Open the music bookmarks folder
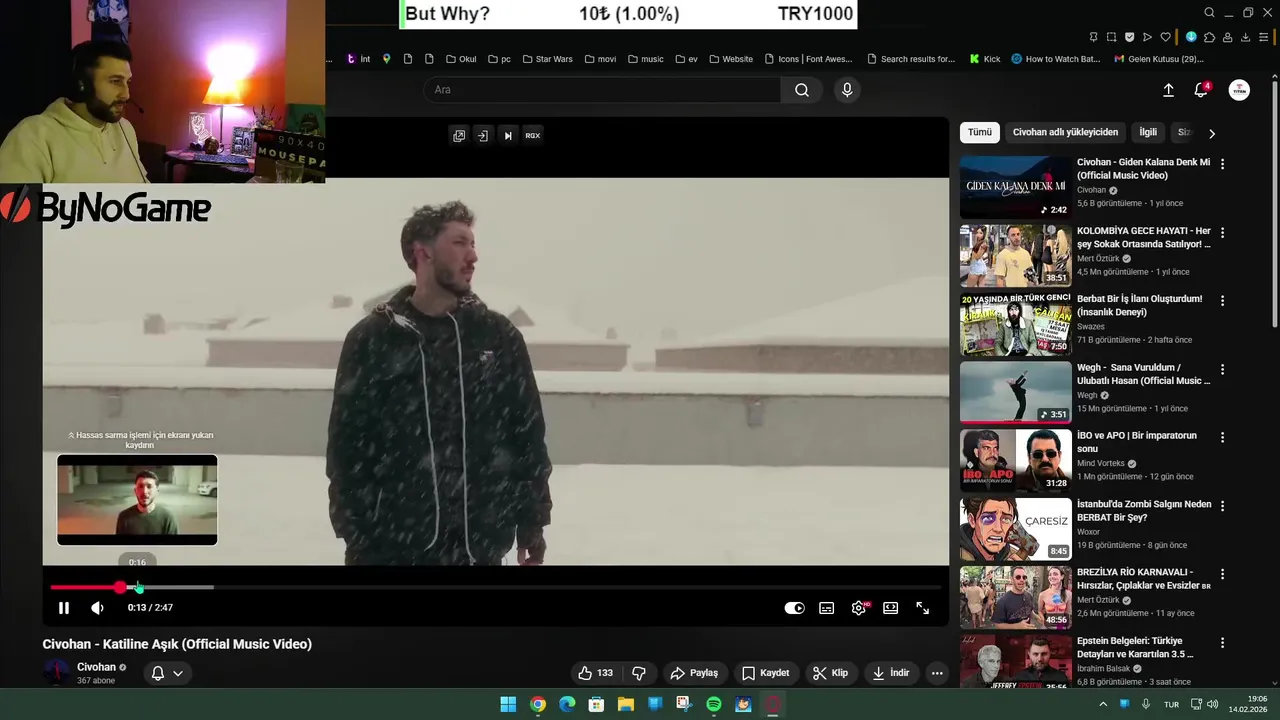 tap(646, 59)
